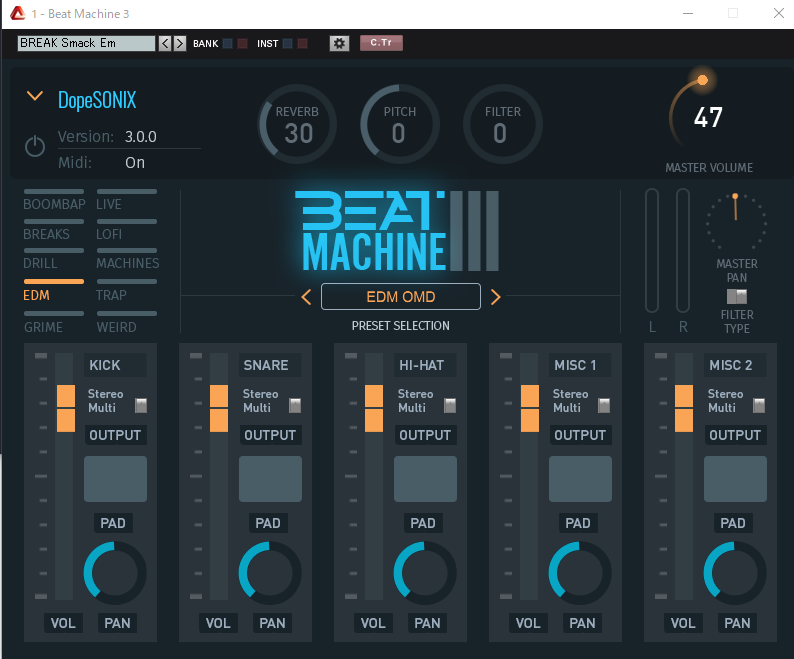Screen dimensions: 794x659
Task: Click the KICK pan knob
Action: pyautogui.click(x=115, y=573)
